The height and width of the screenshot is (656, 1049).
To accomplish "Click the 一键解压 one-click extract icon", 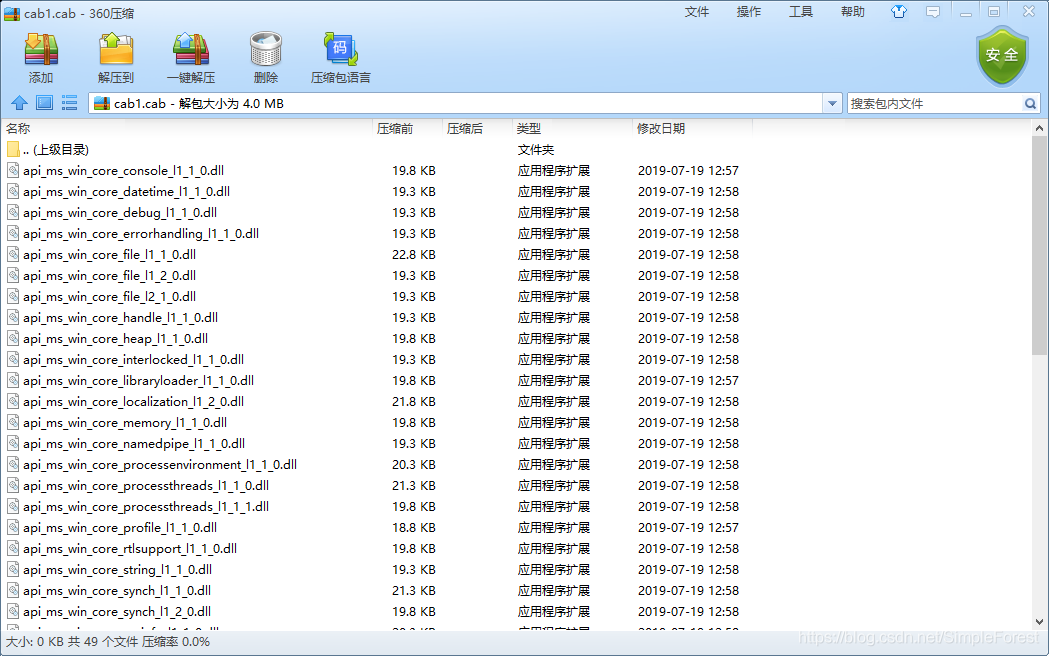I will tap(191, 50).
